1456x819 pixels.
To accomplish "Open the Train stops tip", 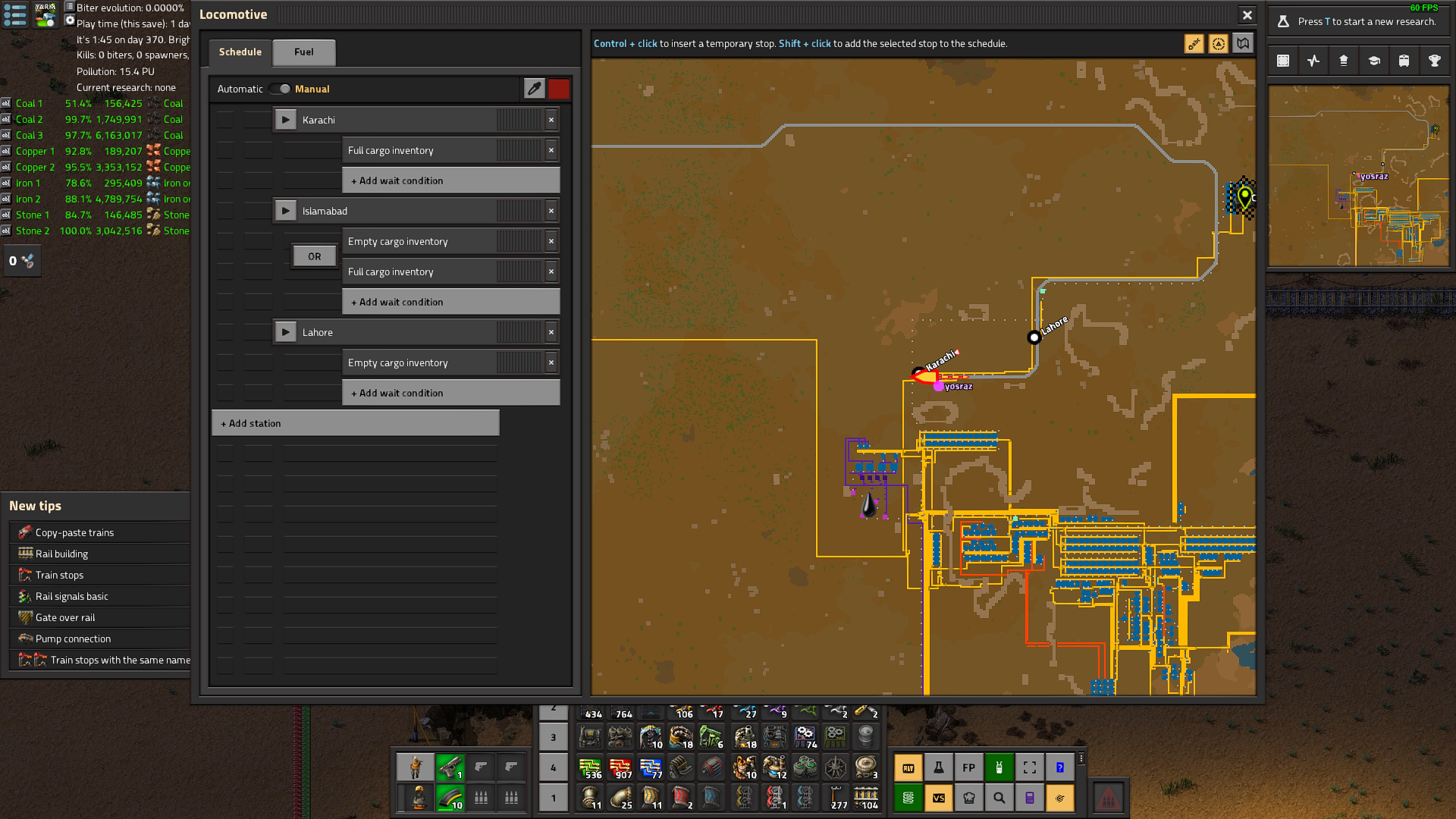I will (x=99, y=575).
